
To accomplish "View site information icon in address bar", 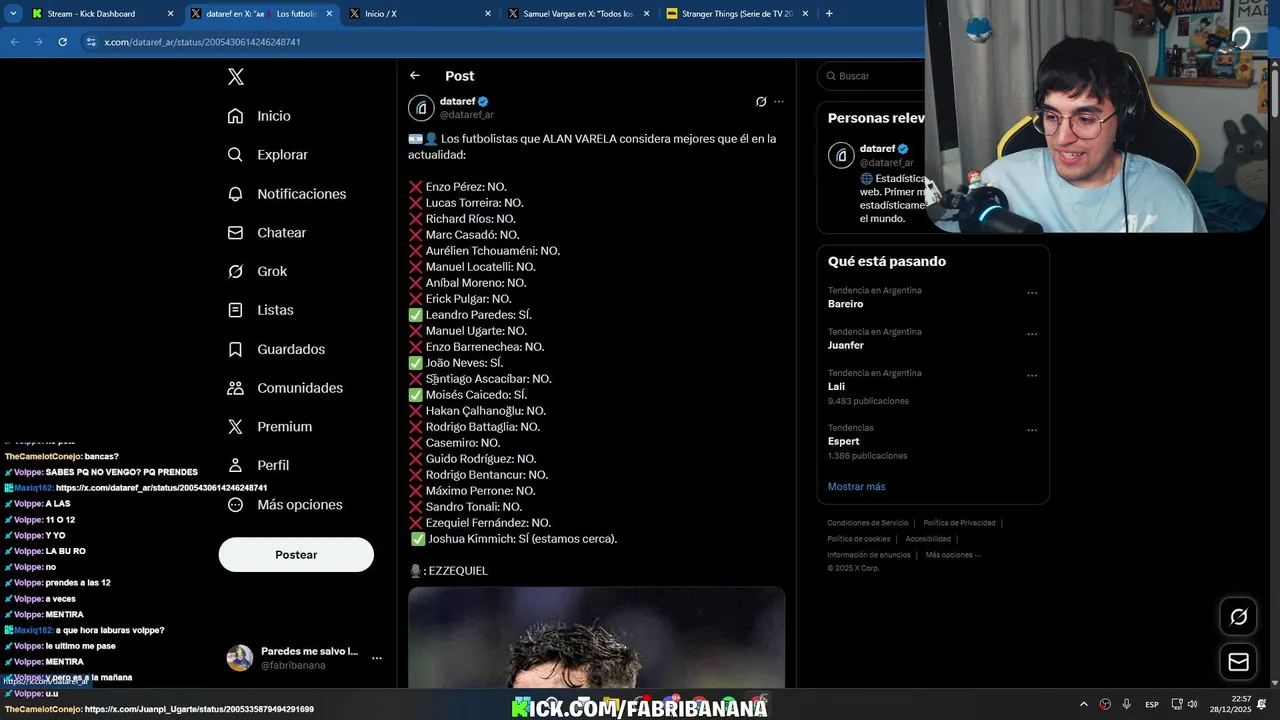I will [91, 42].
